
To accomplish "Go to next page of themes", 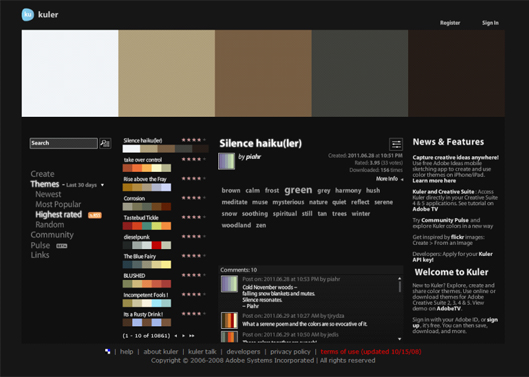I will [183, 336].
